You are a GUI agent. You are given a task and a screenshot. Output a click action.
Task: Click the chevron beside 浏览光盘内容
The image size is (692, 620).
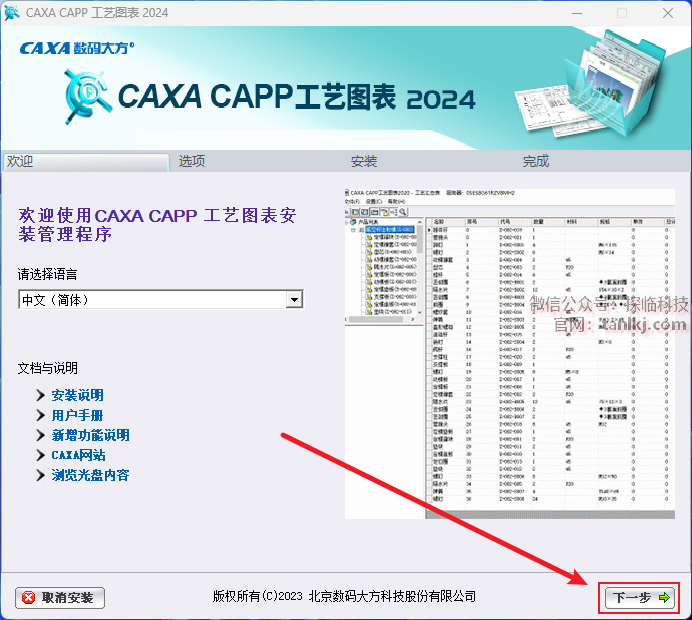(41, 475)
